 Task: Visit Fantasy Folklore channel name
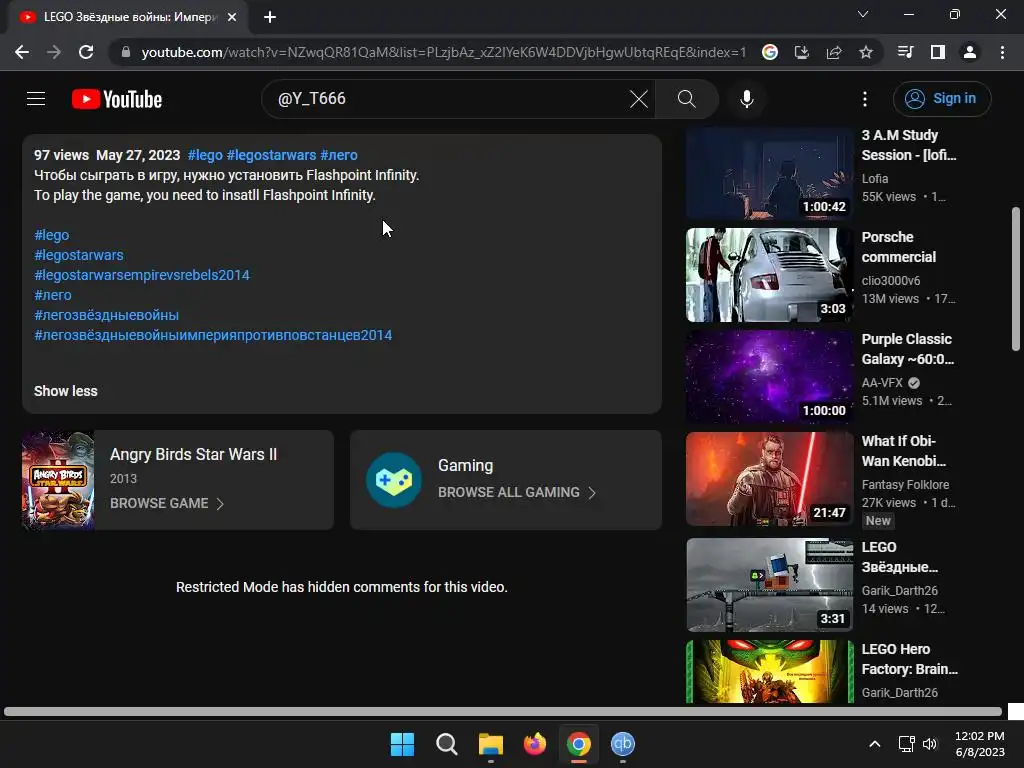pos(905,485)
